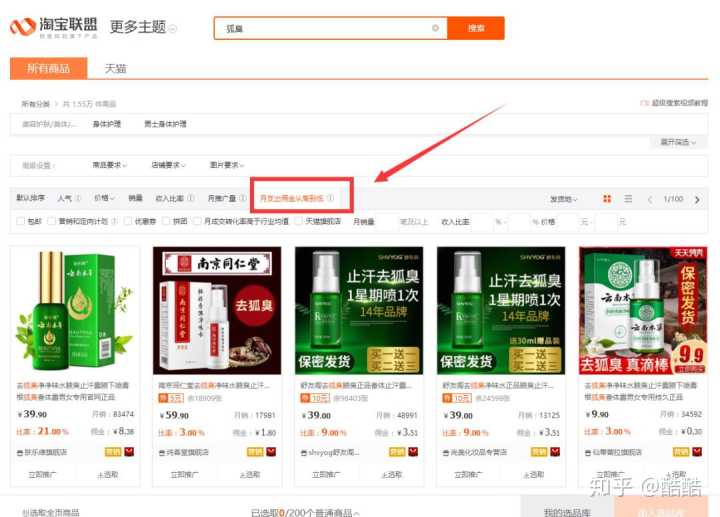
Task: Tick the 包邮 free shipping checkbox
Action: pos(20,221)
